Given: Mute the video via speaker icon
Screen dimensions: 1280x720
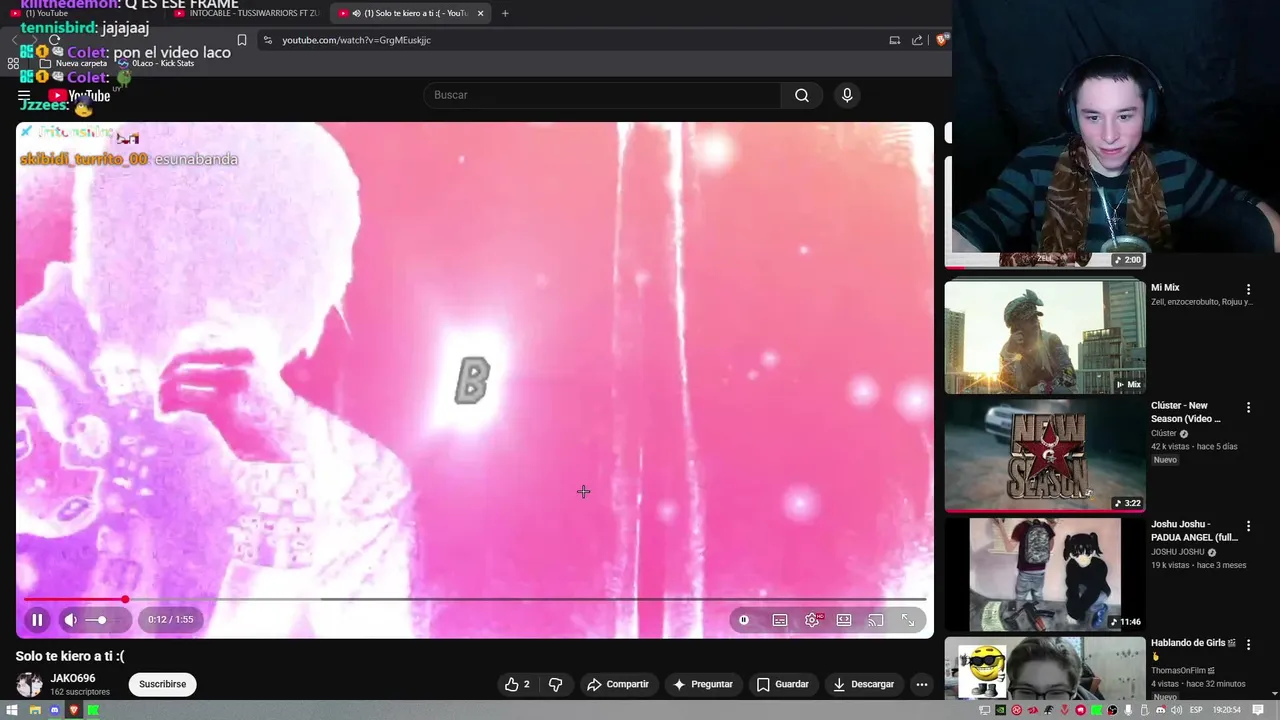Looking at the screenshot, I should [x=71, y=620].
